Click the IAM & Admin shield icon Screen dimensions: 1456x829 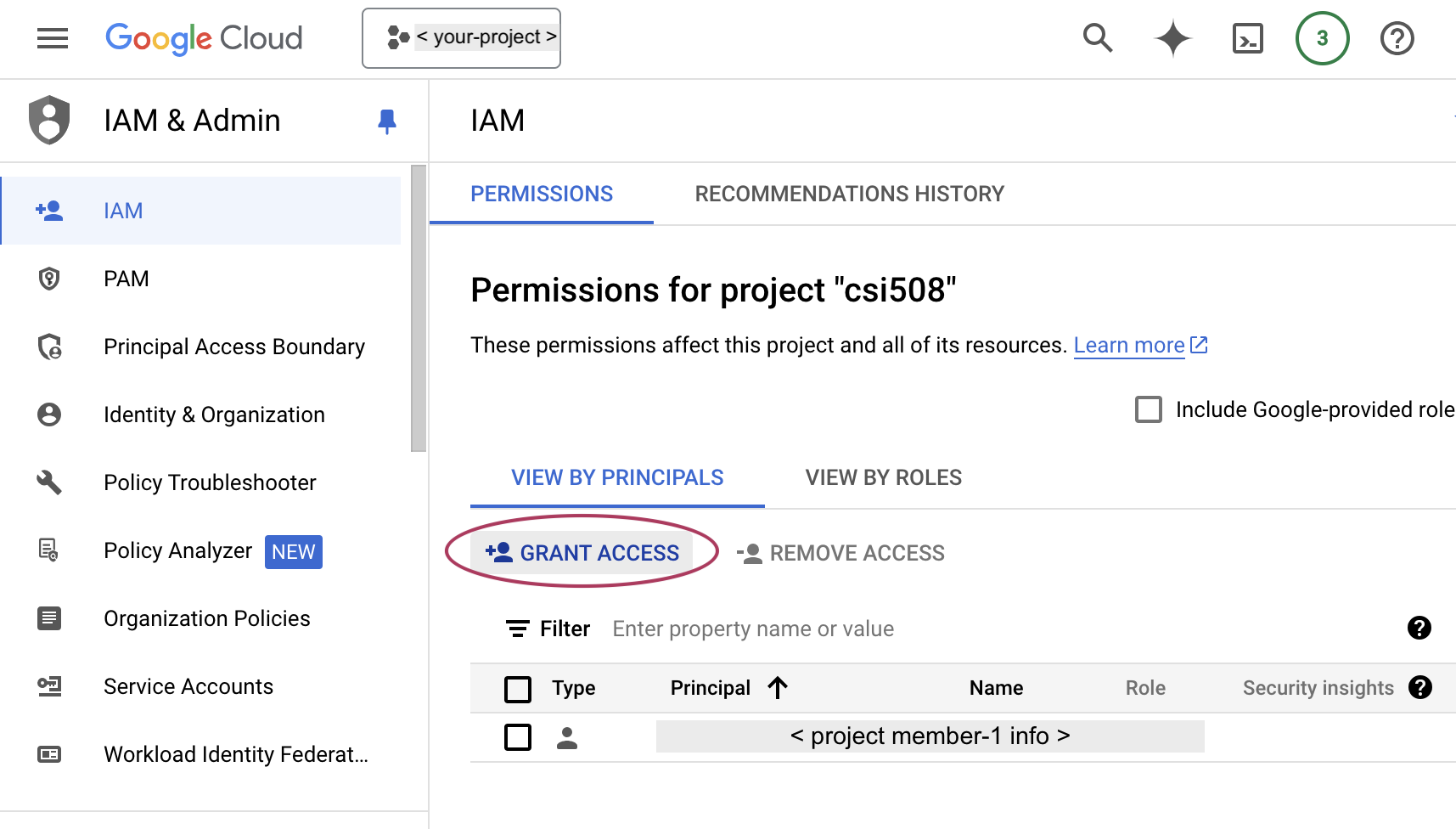tap(49, 120)
